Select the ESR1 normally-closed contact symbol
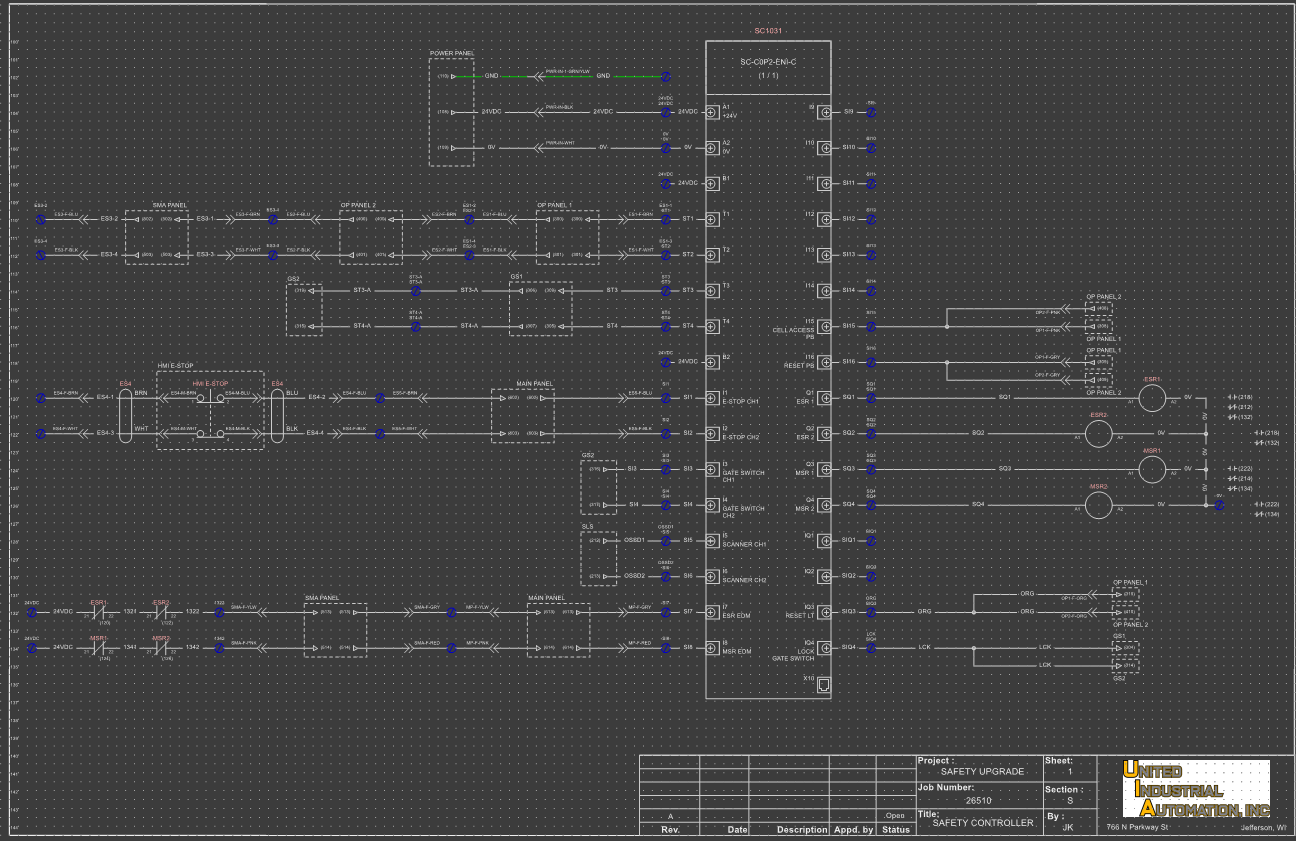This screenshot has width=1296, height=841. [x=99, y=612]
